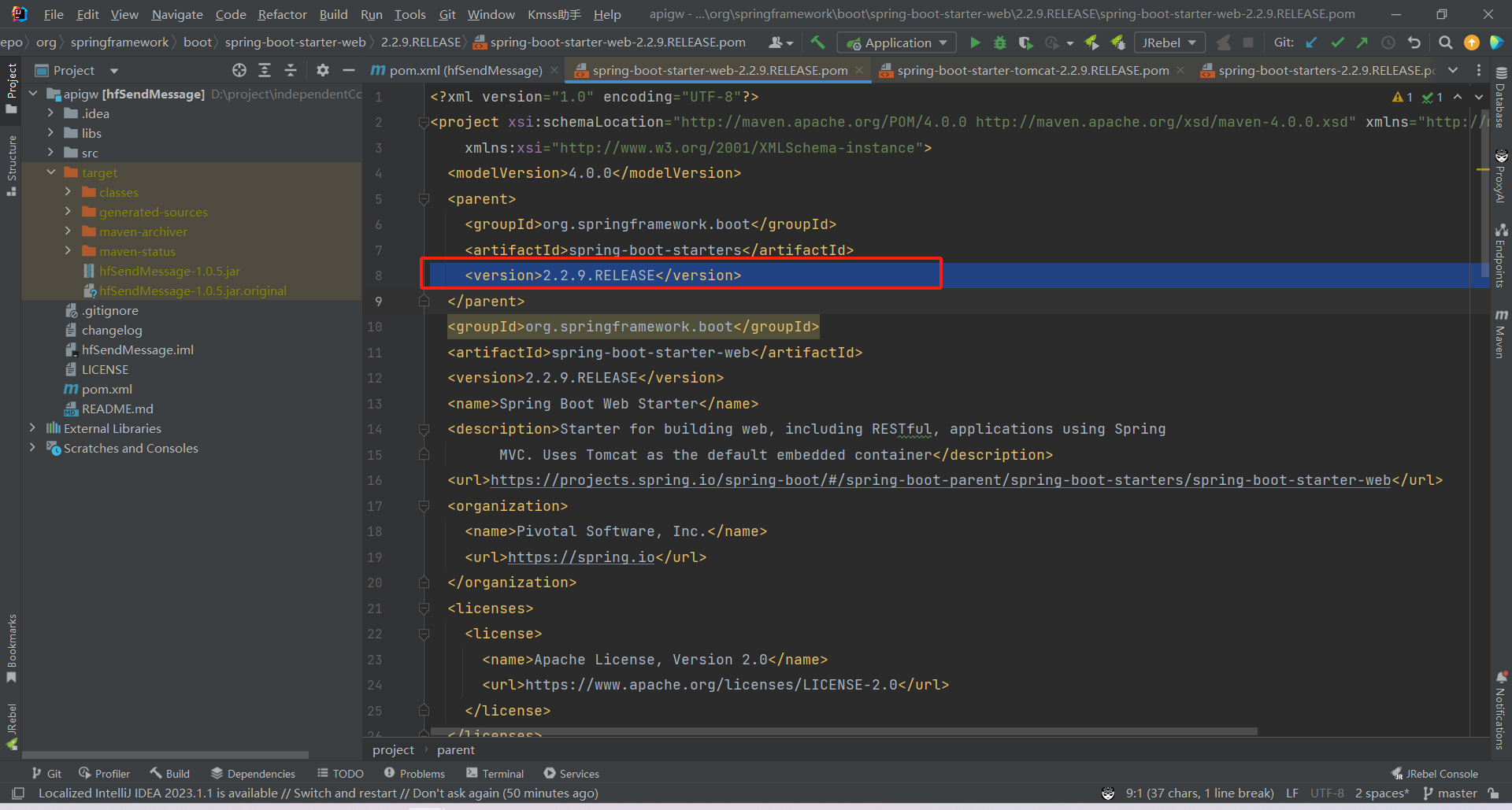Select hfSendMessage-1.0.5.jar file
This screenshot has height=810, width=1512.
[169, 271]
